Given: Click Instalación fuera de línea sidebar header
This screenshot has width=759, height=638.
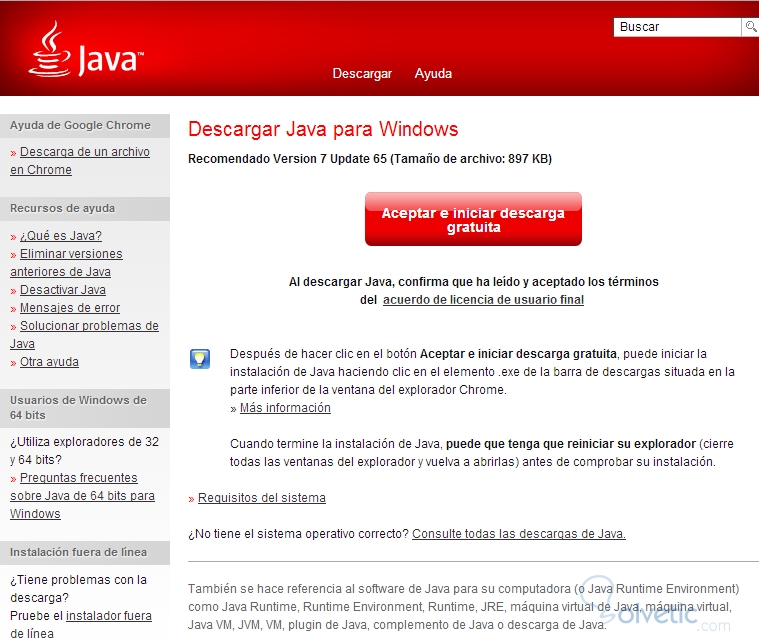Looking at the screenshot, I should pos(85,553).
